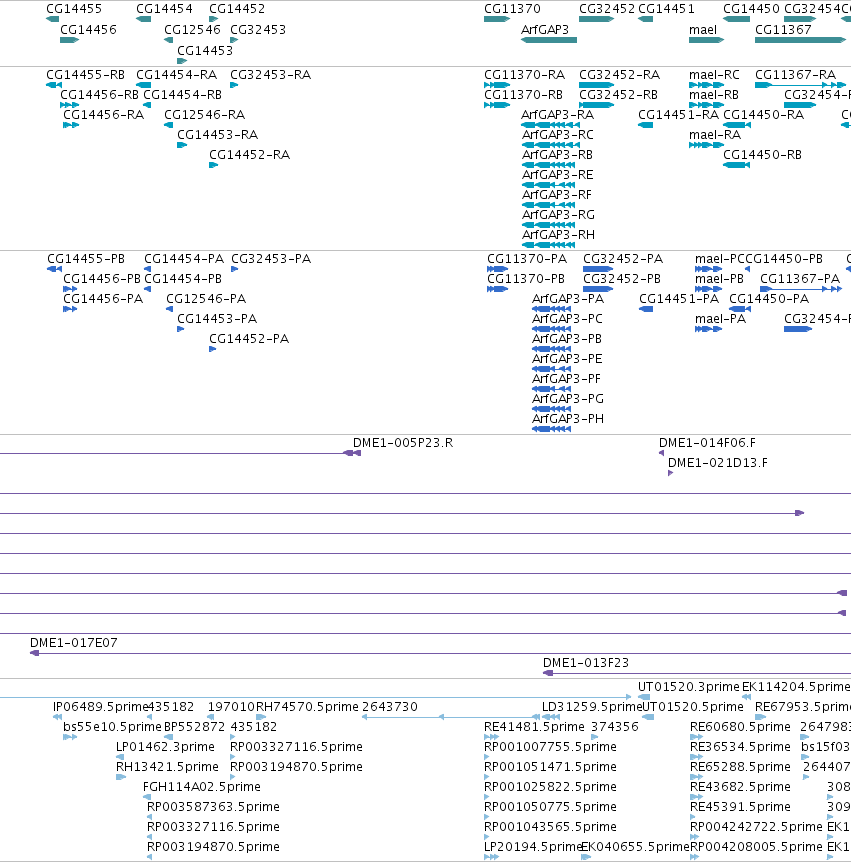Click BAC end DME1-021D13.F
Viewport: 851px width, 862px height.
[670, 473]
